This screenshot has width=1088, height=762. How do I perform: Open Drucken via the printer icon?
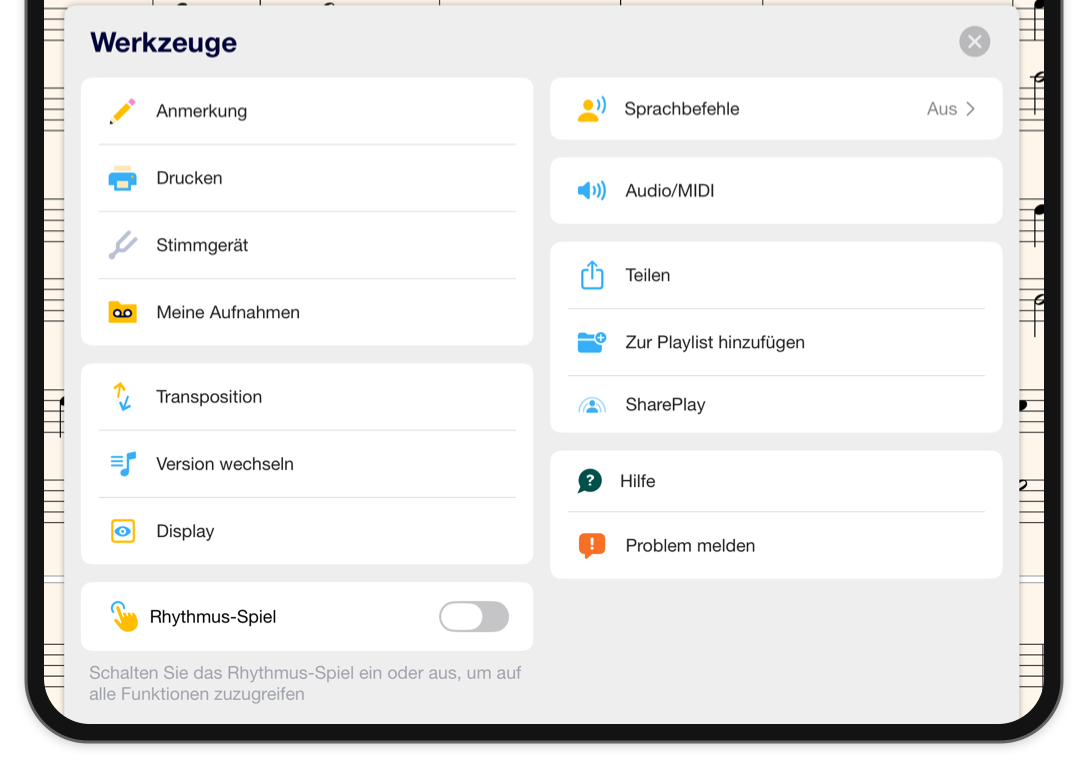coord(123,178)
